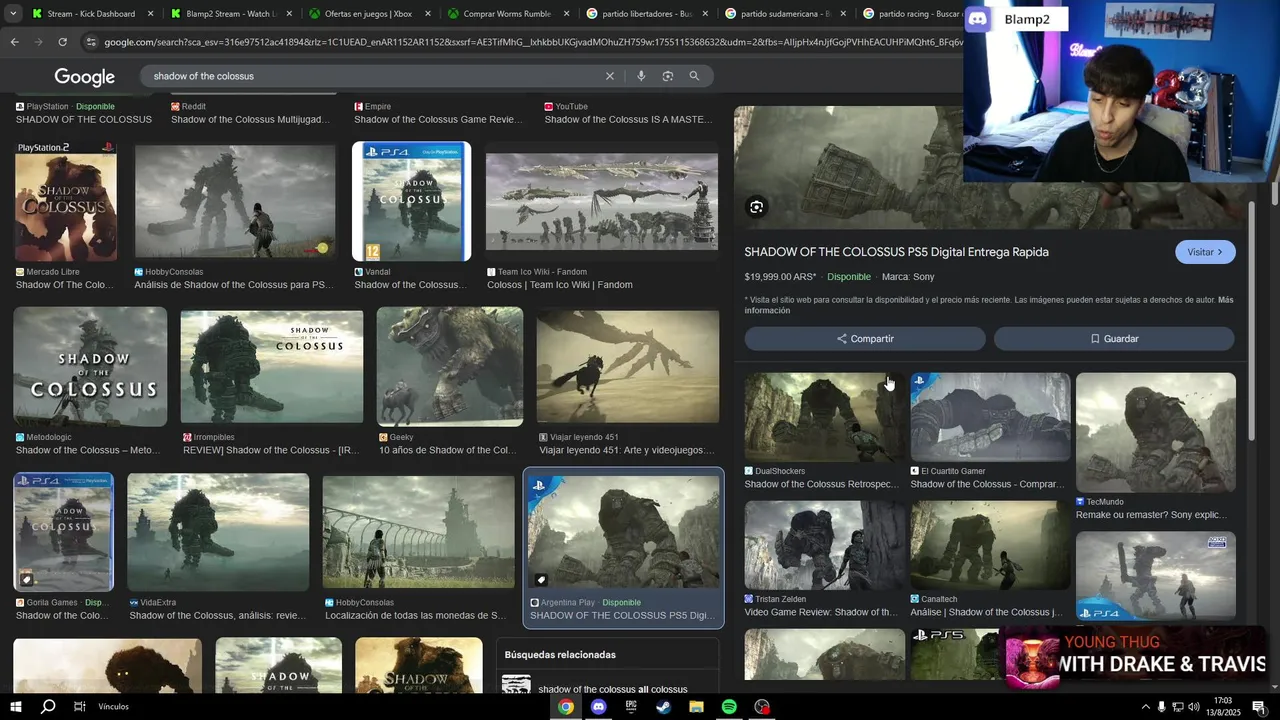The height and width of the screenshot is (720, 1280).
Task: Select the Argentina Play PS5 Digital result
Action: [x=623, y=548]
